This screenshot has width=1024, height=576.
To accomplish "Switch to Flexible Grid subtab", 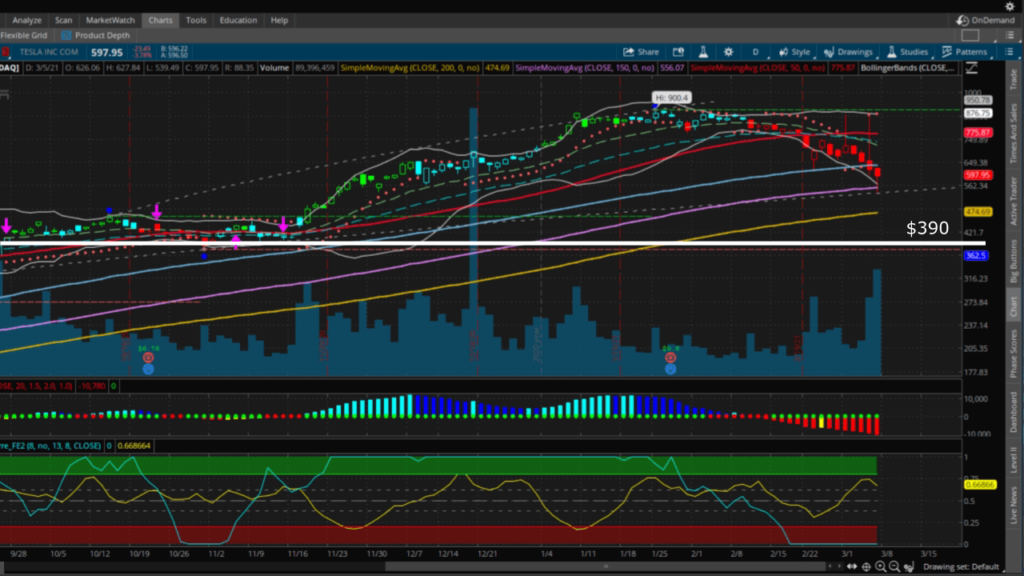I will [24, 35].
